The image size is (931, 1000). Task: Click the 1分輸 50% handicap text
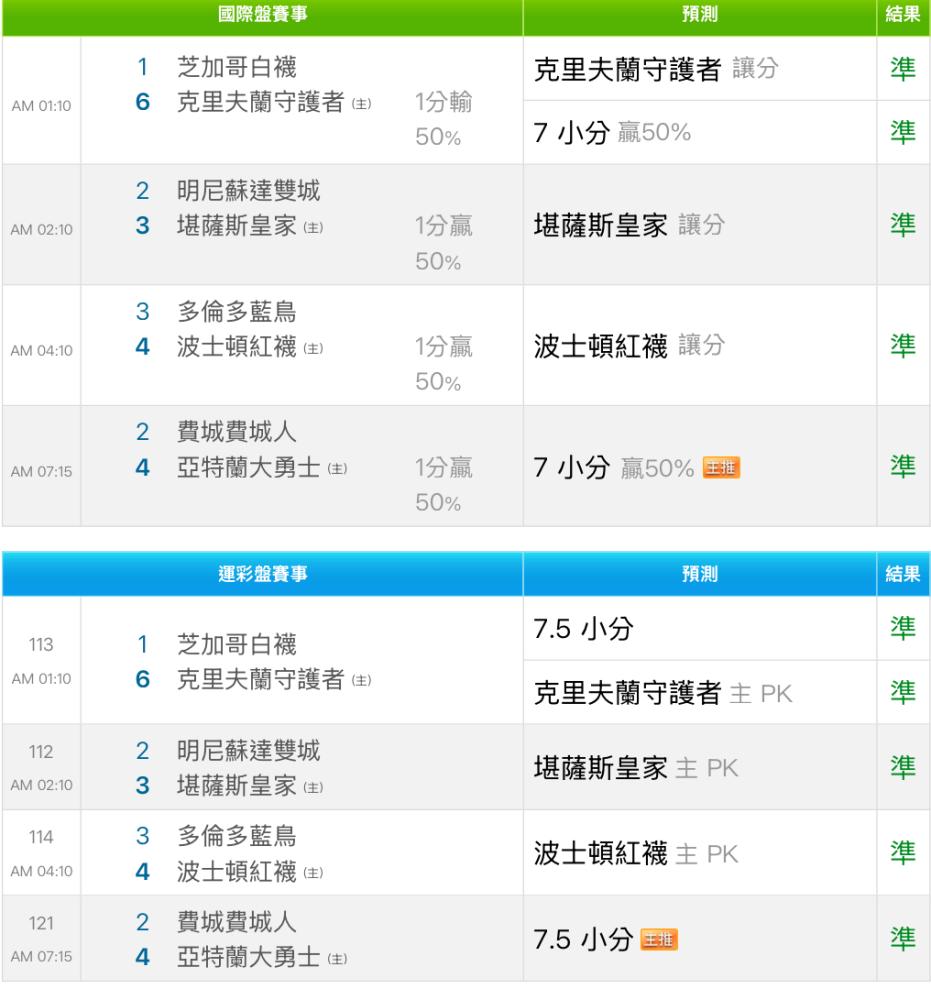pyautogui.click(x=443, y=119)
